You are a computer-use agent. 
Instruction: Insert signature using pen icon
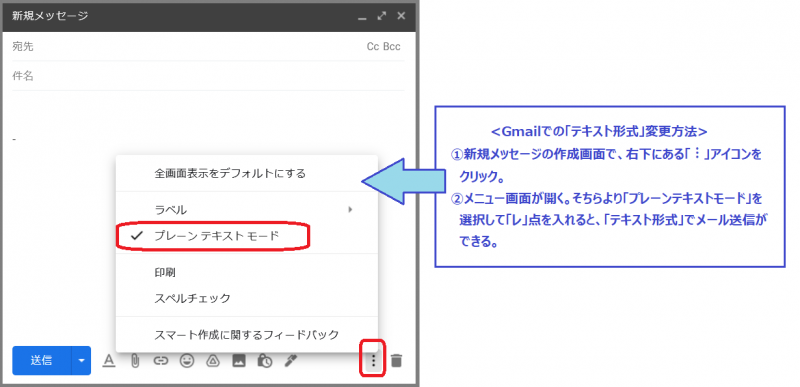(x=291, y=361)
